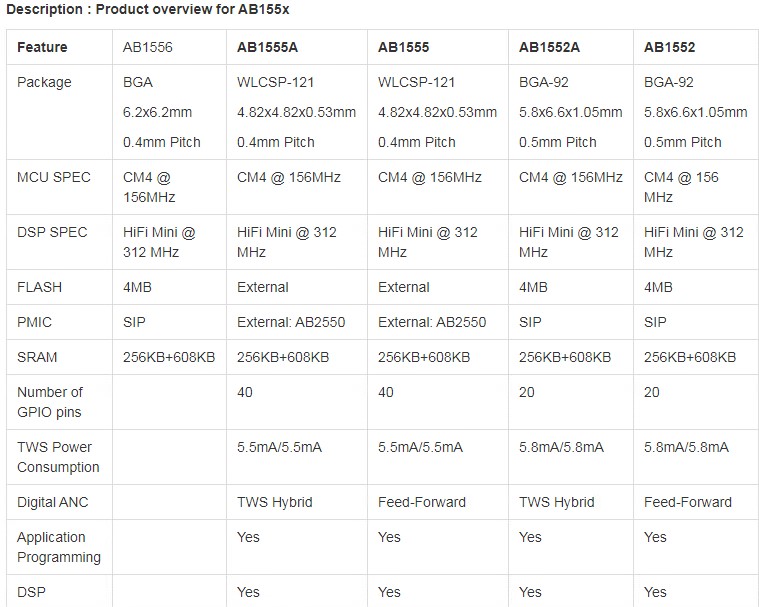This screenshot has height=607, width=759.
Task: Click the Feed-Forward cell under AB1552
Action: coord(687,502)
